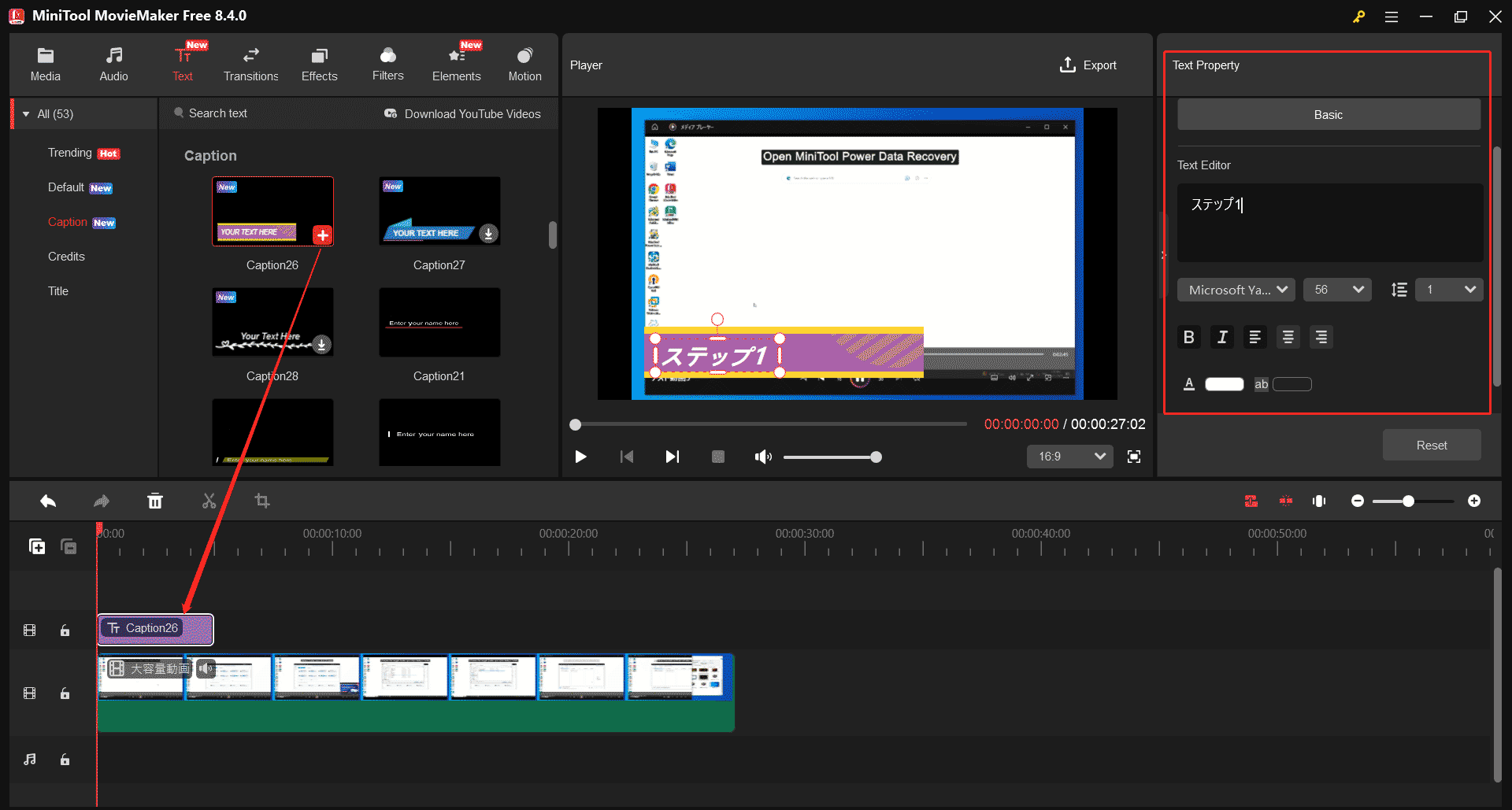Toggle bold formatting in Text Editor

[x=1189, y=337]
